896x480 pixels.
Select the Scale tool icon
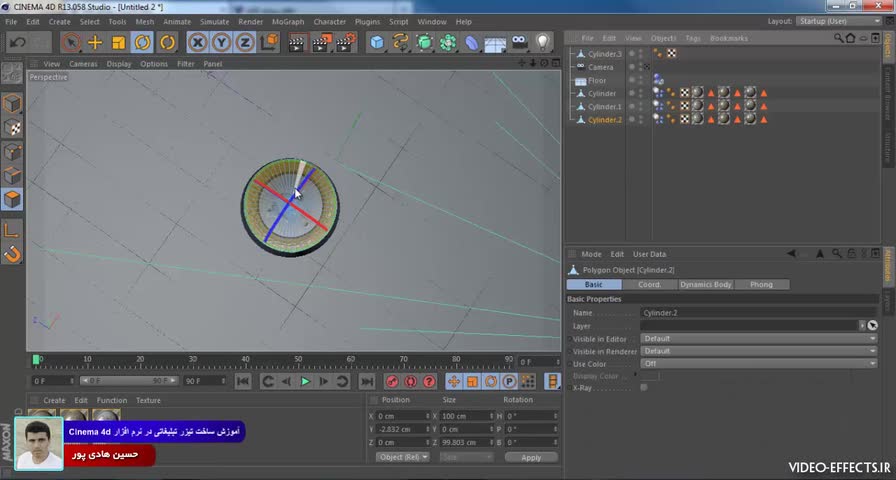click(119, 42)
